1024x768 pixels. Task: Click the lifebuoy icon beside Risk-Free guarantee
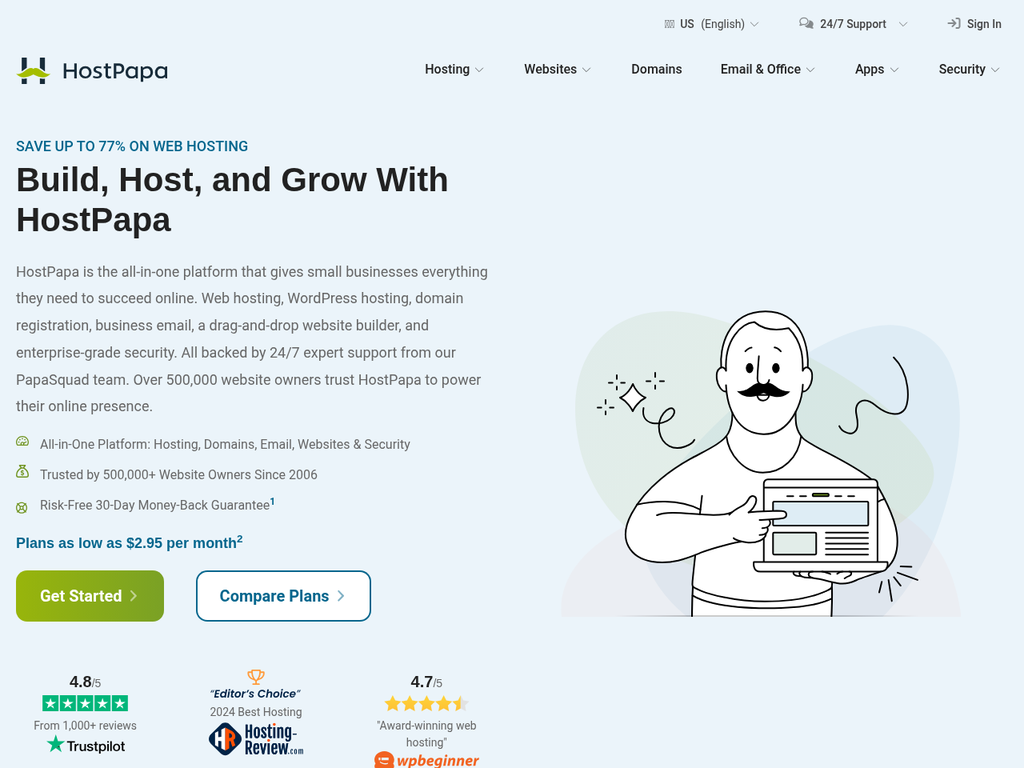[22, 507]
